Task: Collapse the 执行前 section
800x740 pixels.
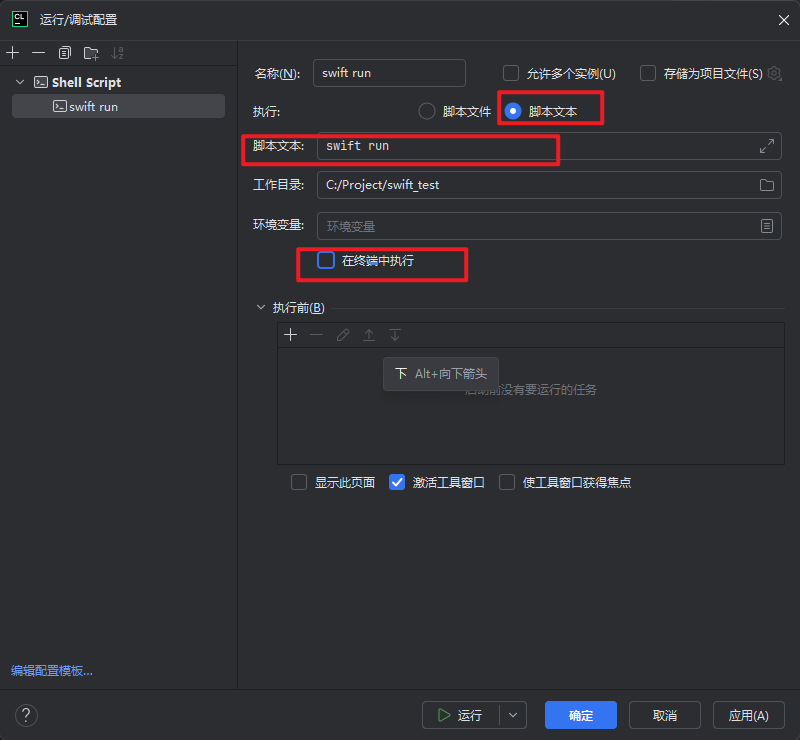Action: coord(262,307)
